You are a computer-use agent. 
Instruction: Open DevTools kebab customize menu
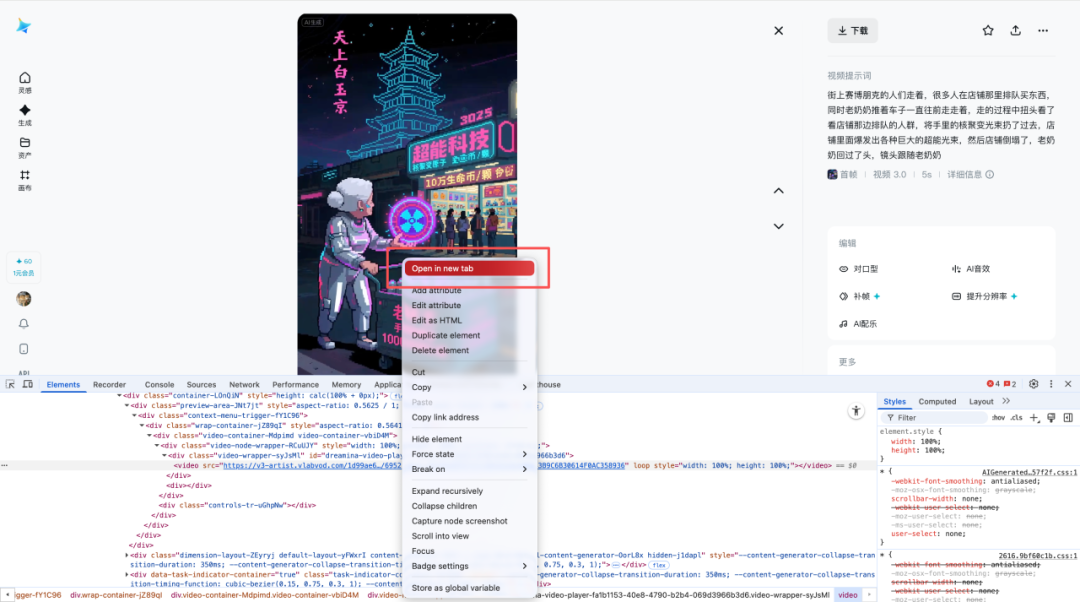point(1051,384)
